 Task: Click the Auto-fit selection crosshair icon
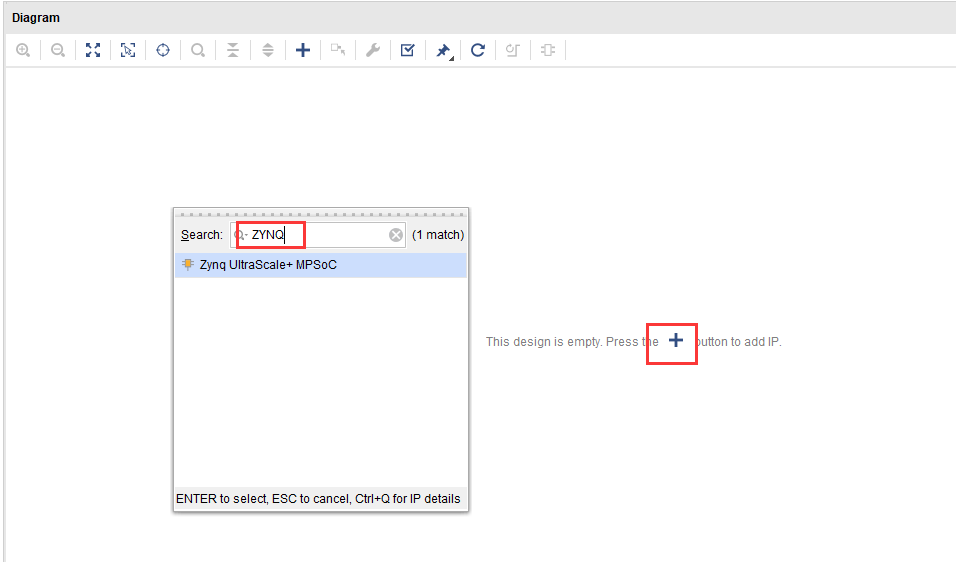point(163,50)
